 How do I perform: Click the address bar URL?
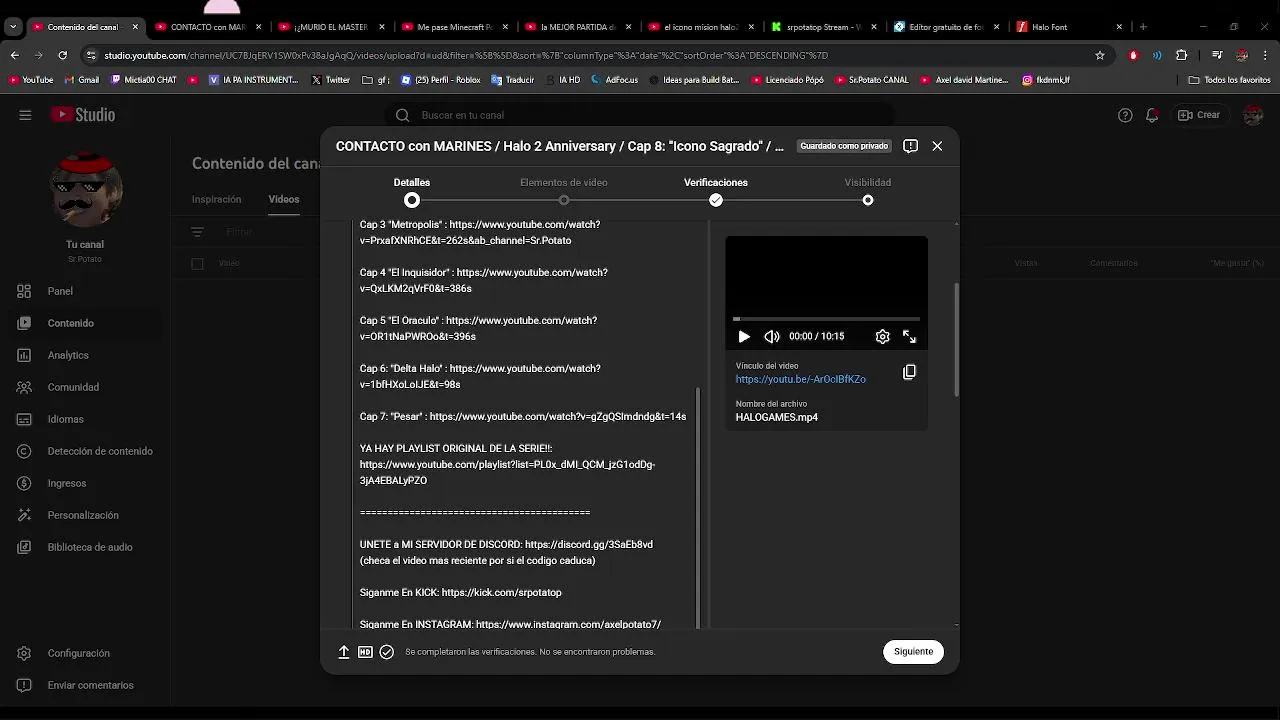pyautogui.click(x=466, y=56)
